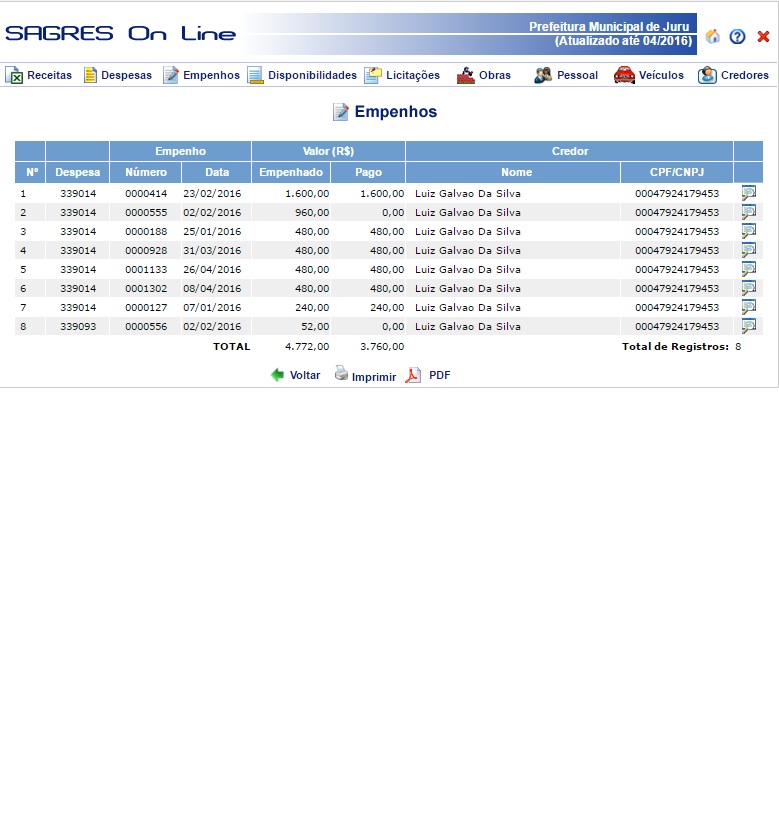Go to Empenhos menu
Viewport: 779px width, 823px height.
point(201,75)
